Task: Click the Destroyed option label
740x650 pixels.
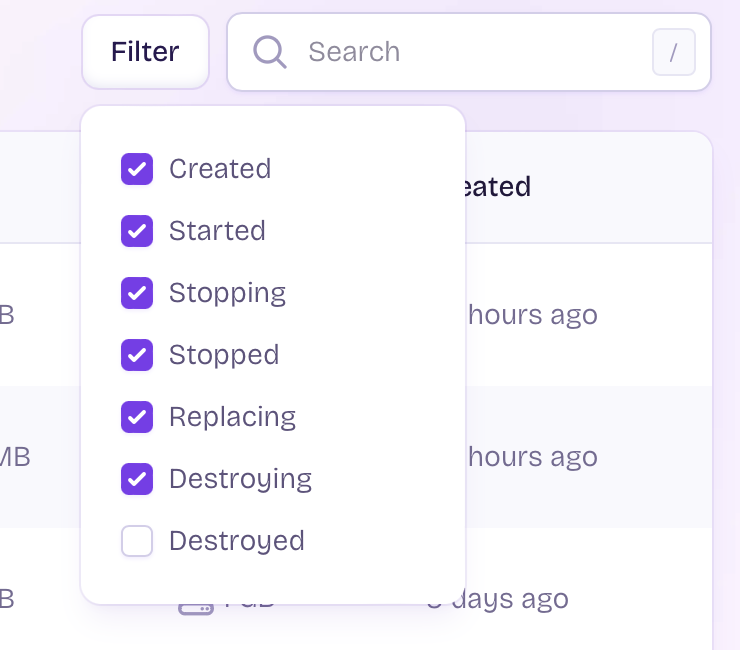Action: pyautogui.click(x=236, y=541)
